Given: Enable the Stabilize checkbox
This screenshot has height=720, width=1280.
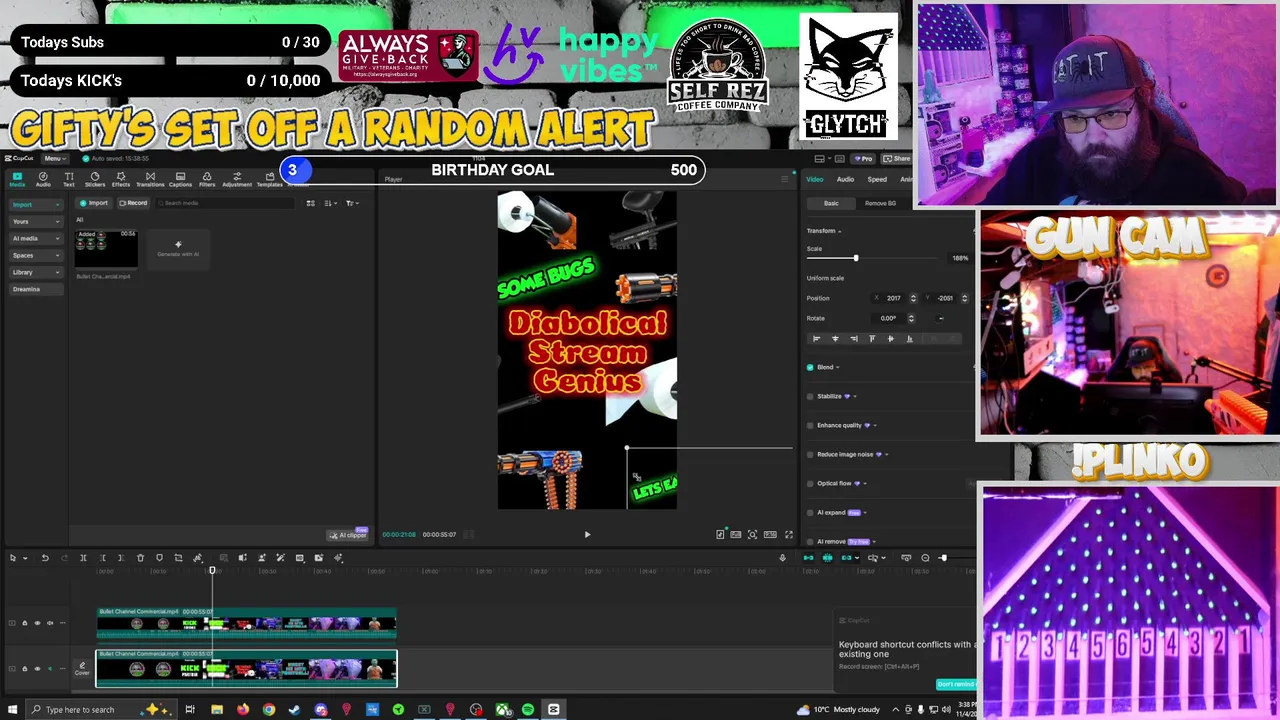Looking at the screenshot, I should pyautogui.click(x=810, y=396).
